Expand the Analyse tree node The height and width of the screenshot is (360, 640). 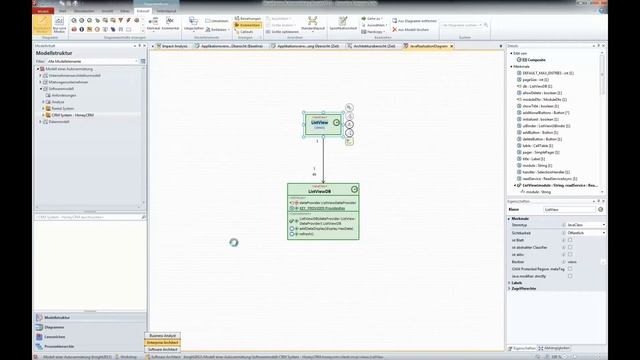43,102
